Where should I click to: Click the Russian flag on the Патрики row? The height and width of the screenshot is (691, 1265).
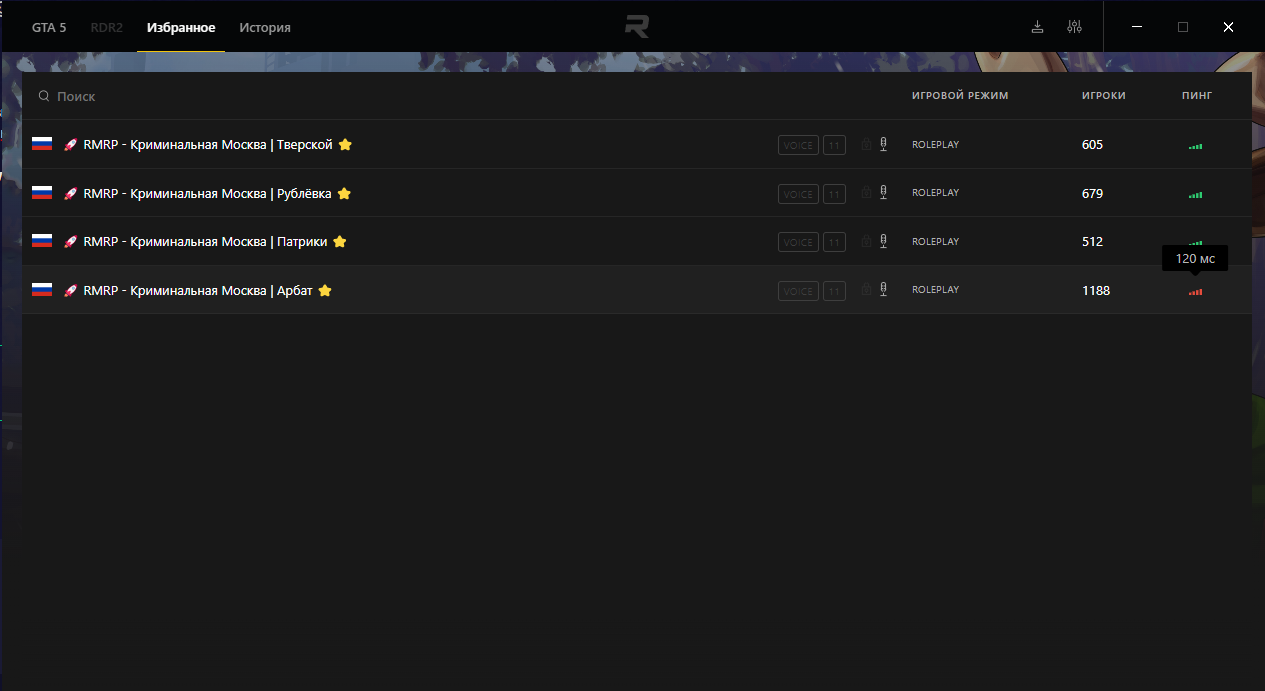[42, 241]
